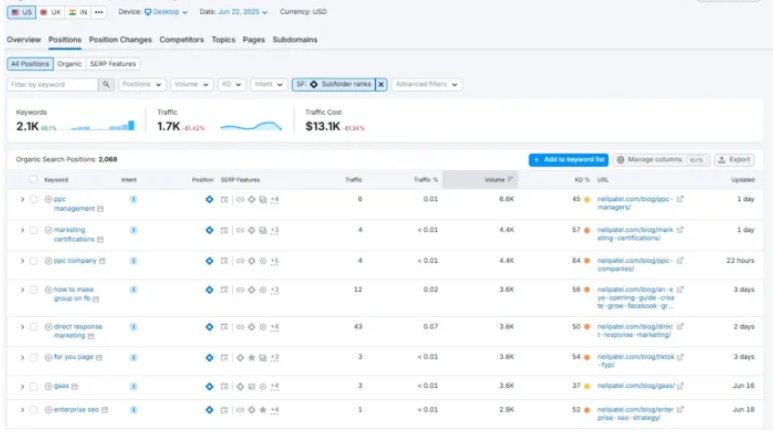This screenshot has width=773, height=440.
Task: Open external link icon for ppc-managers URL
Action: pos(680,199)
